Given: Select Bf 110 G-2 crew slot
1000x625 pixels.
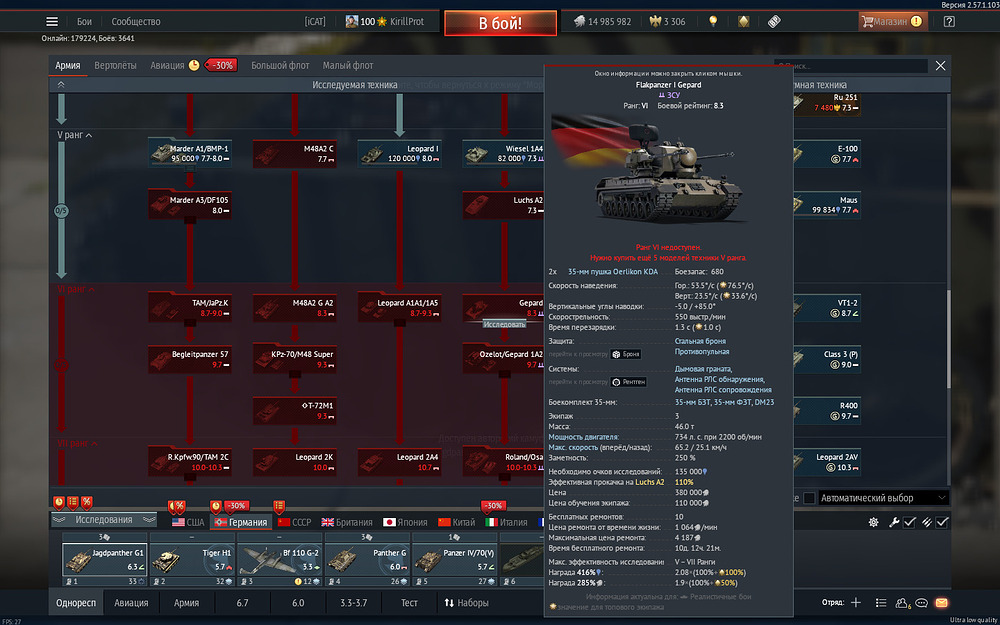Looking at the screenshot, I should 280,558.
